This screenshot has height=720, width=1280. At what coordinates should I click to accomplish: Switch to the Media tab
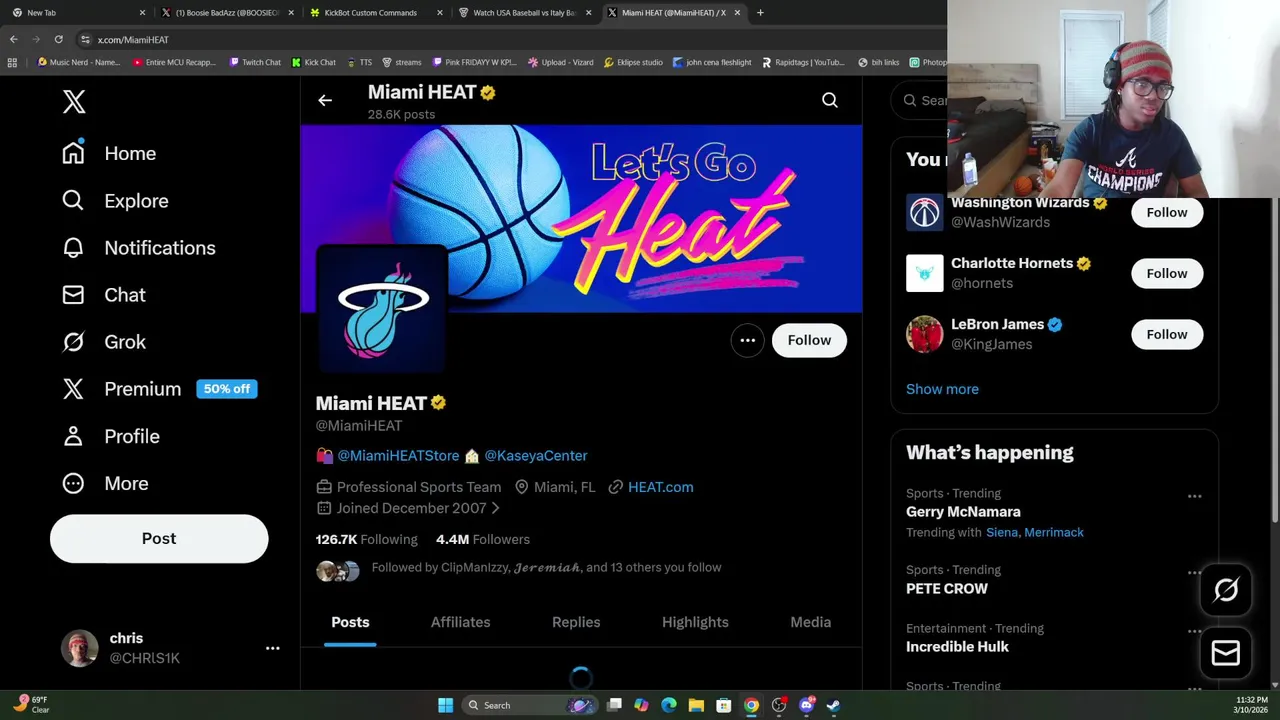pyautogui.click(x=810, y=622)
